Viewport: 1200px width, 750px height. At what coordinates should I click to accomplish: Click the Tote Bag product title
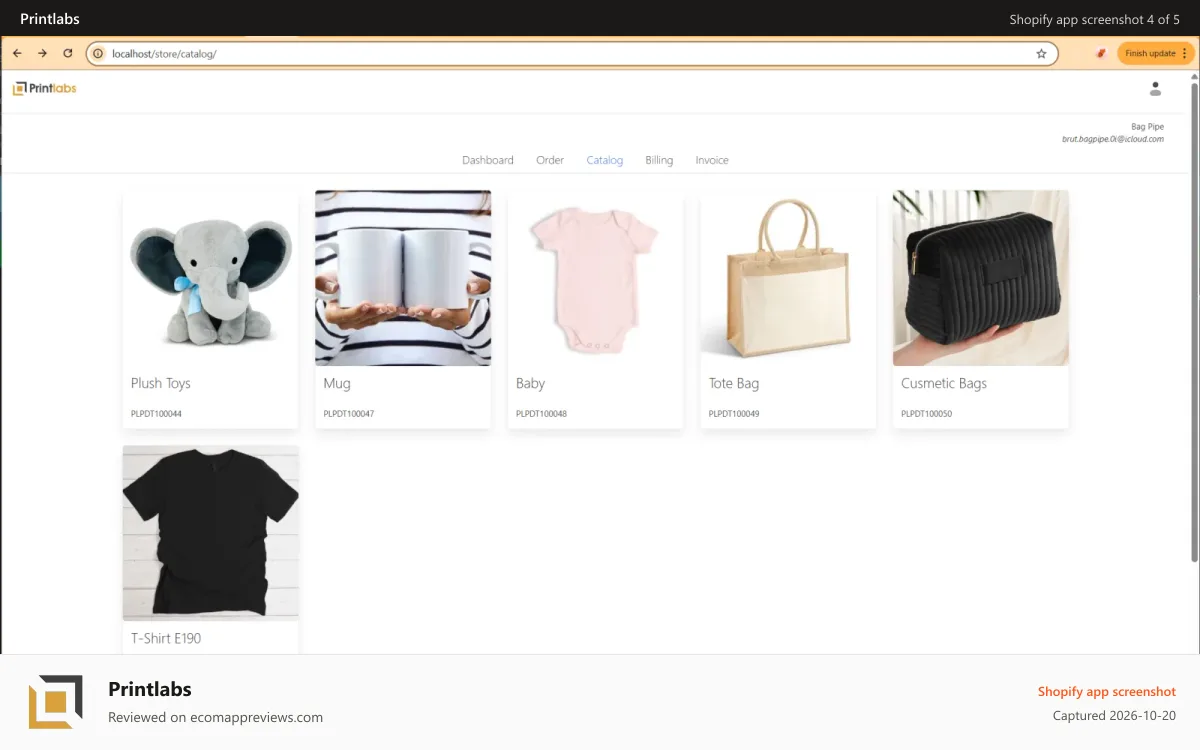click(x=734, y=384)
